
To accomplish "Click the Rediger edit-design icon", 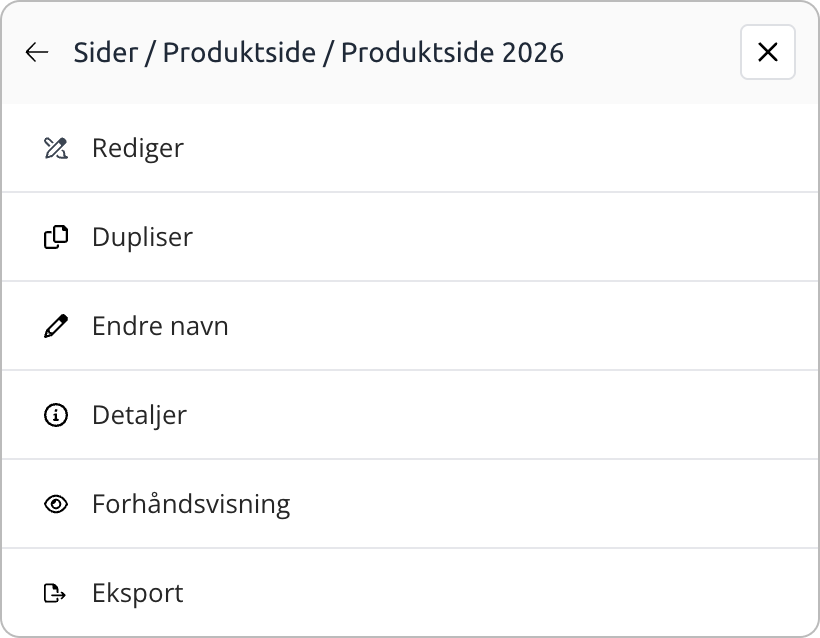I will click(x=56, y=148).
